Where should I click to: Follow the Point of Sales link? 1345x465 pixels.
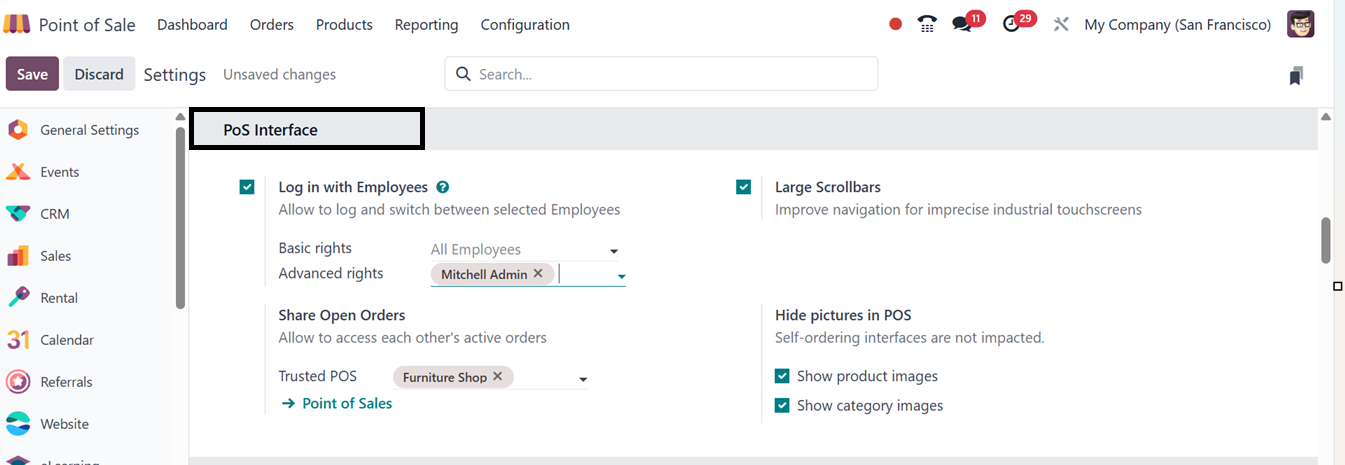pyautogui.click(x=337, y=403)
